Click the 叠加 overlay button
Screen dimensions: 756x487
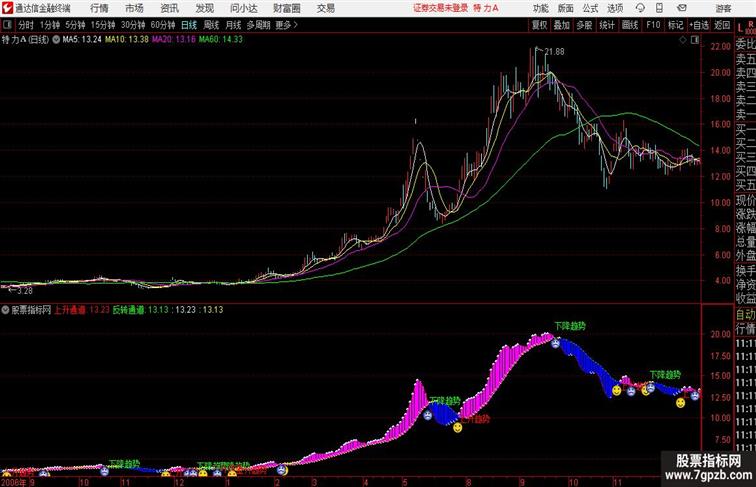[562, 25]
